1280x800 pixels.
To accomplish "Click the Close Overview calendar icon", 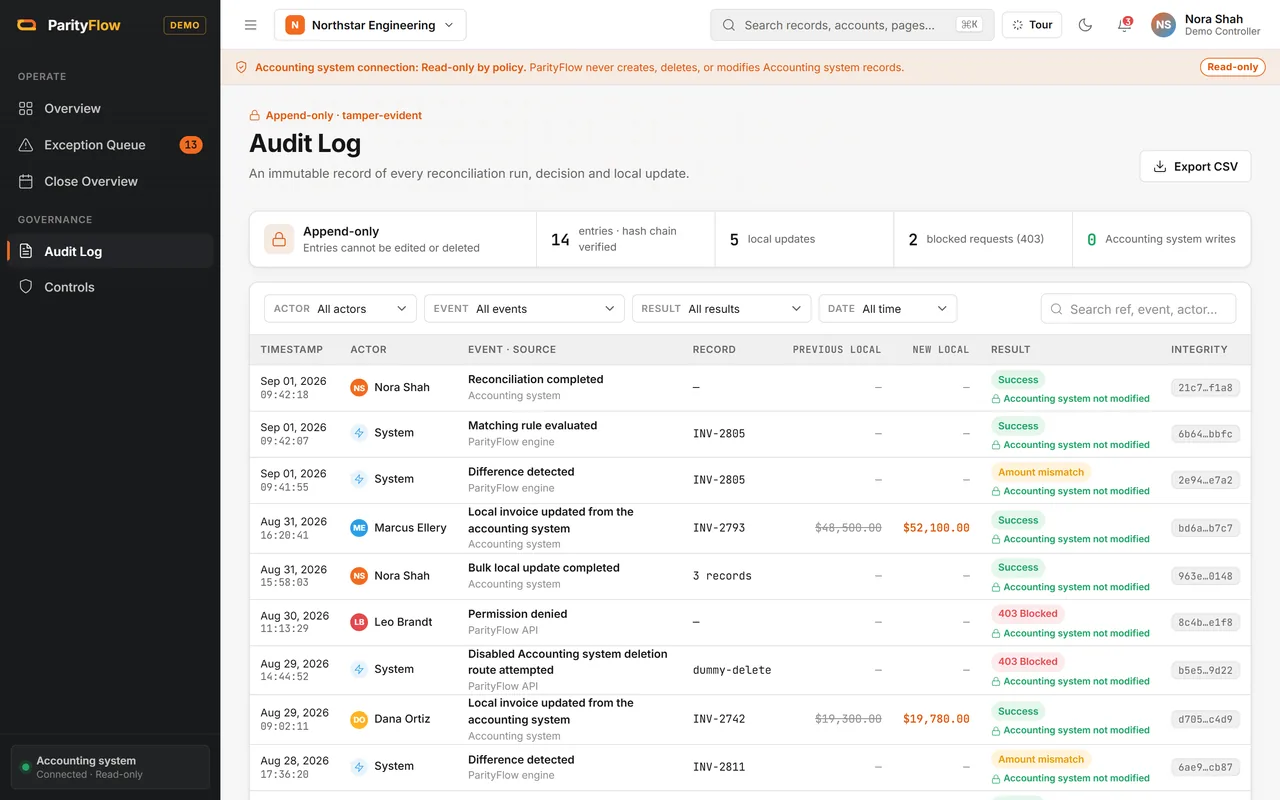I will [26, 181].
